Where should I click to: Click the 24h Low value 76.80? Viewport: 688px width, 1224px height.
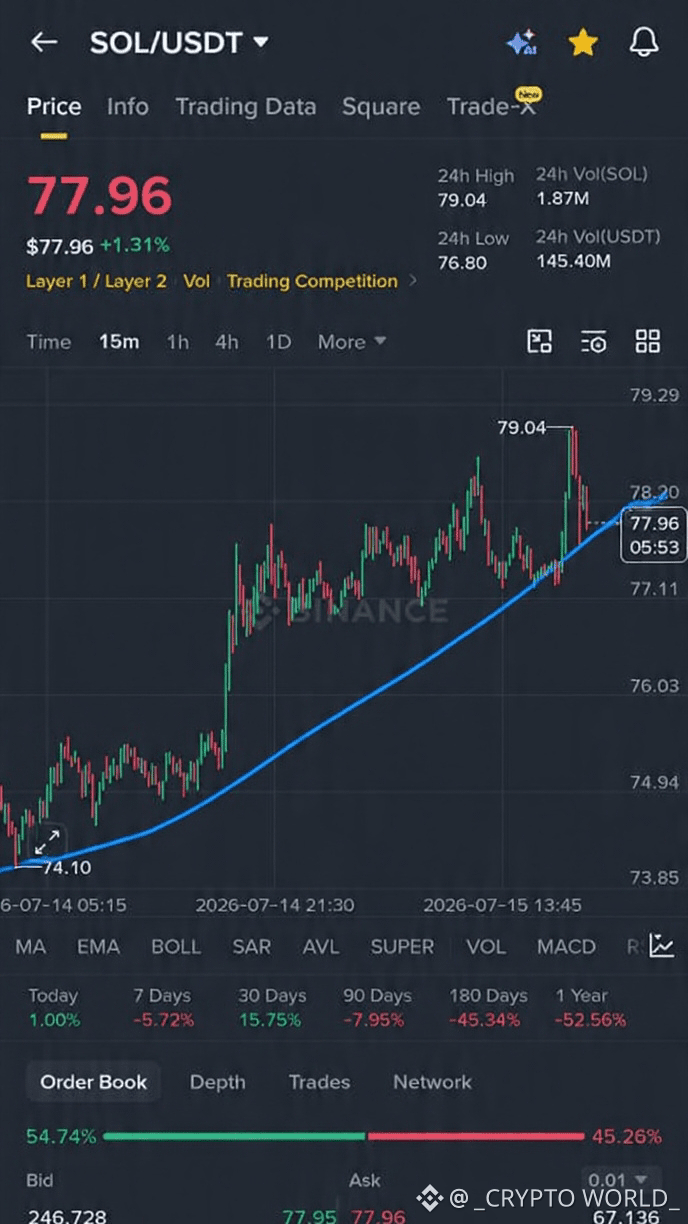pyautogui.click(x=462, y=262)
